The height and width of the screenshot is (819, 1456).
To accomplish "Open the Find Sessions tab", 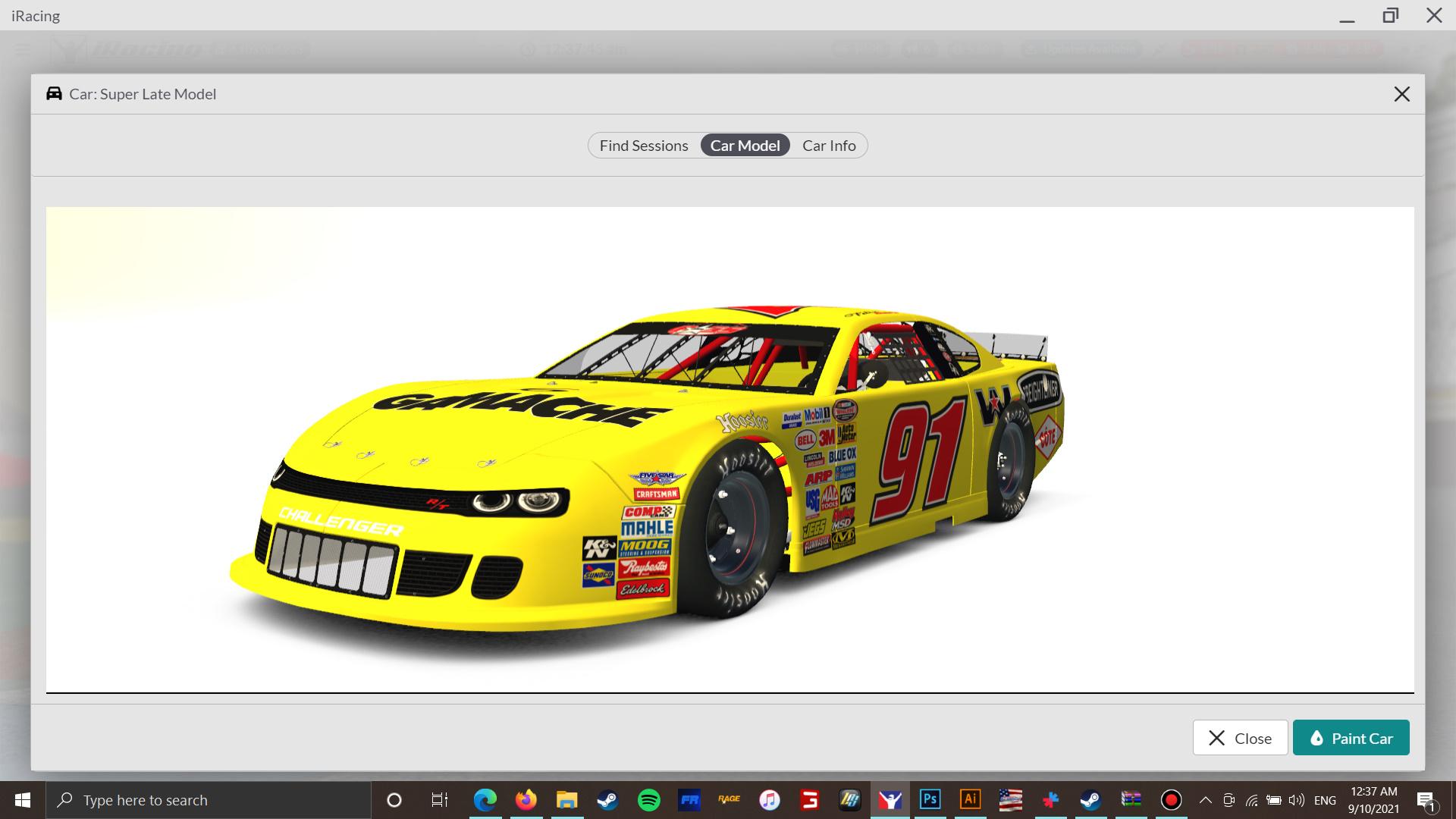I will click(x=644, y=145).
